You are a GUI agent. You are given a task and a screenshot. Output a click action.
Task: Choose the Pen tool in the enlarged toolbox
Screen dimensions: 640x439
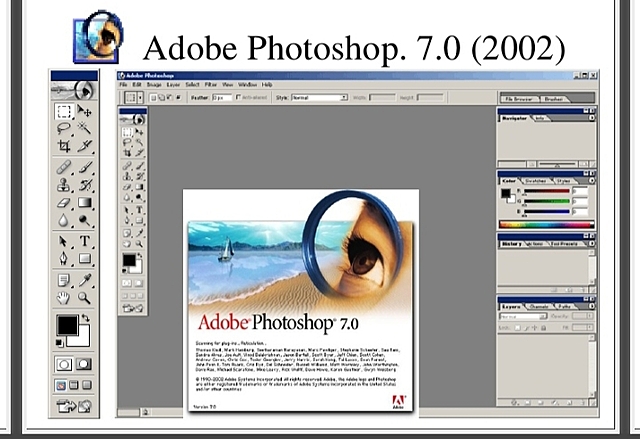64,258
